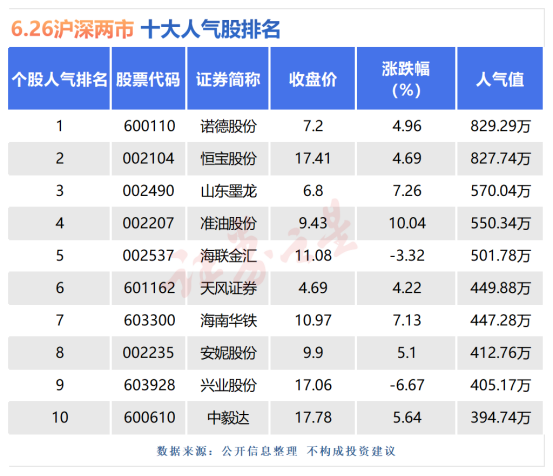
Task: Click change percentage 4.96
Action: [x=407, y=126]
